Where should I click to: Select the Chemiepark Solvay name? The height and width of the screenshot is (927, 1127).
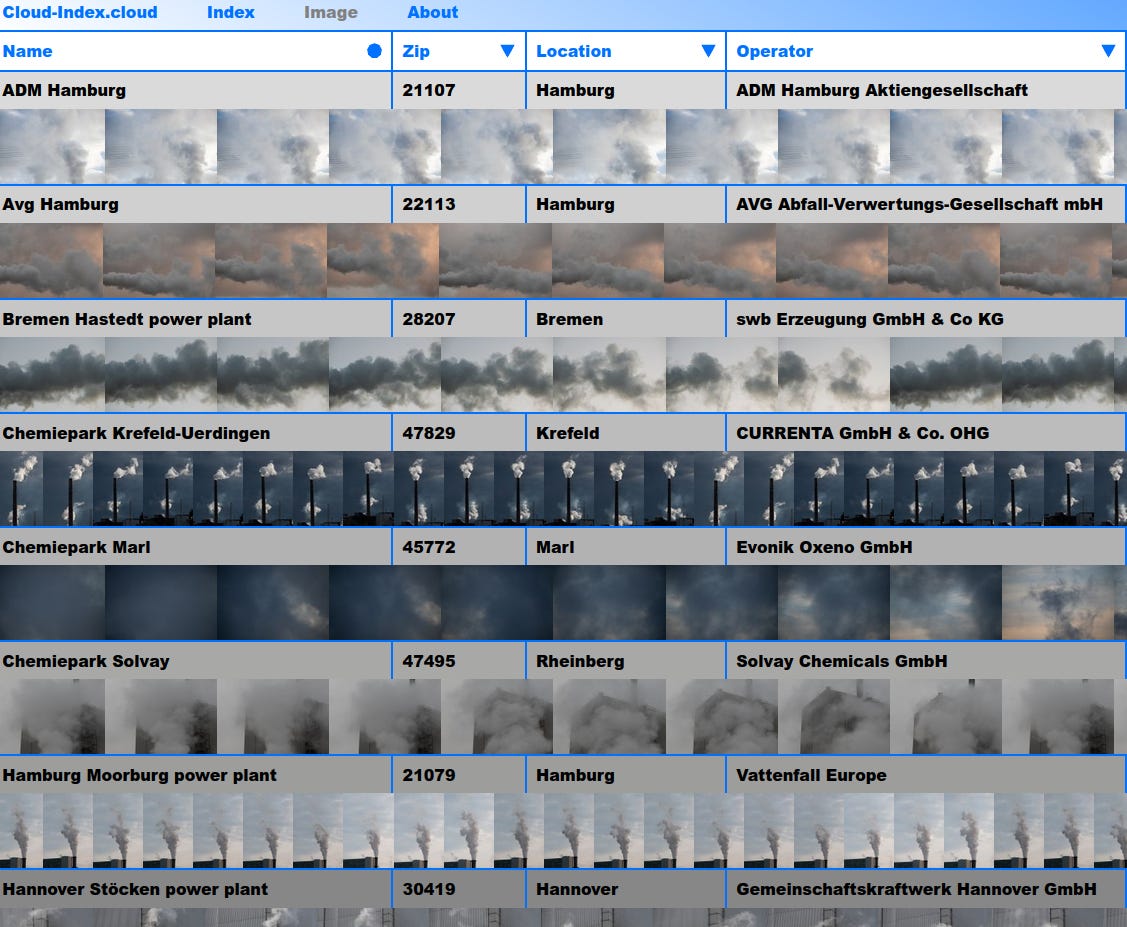pyautogui.click(x=86, y=661)
